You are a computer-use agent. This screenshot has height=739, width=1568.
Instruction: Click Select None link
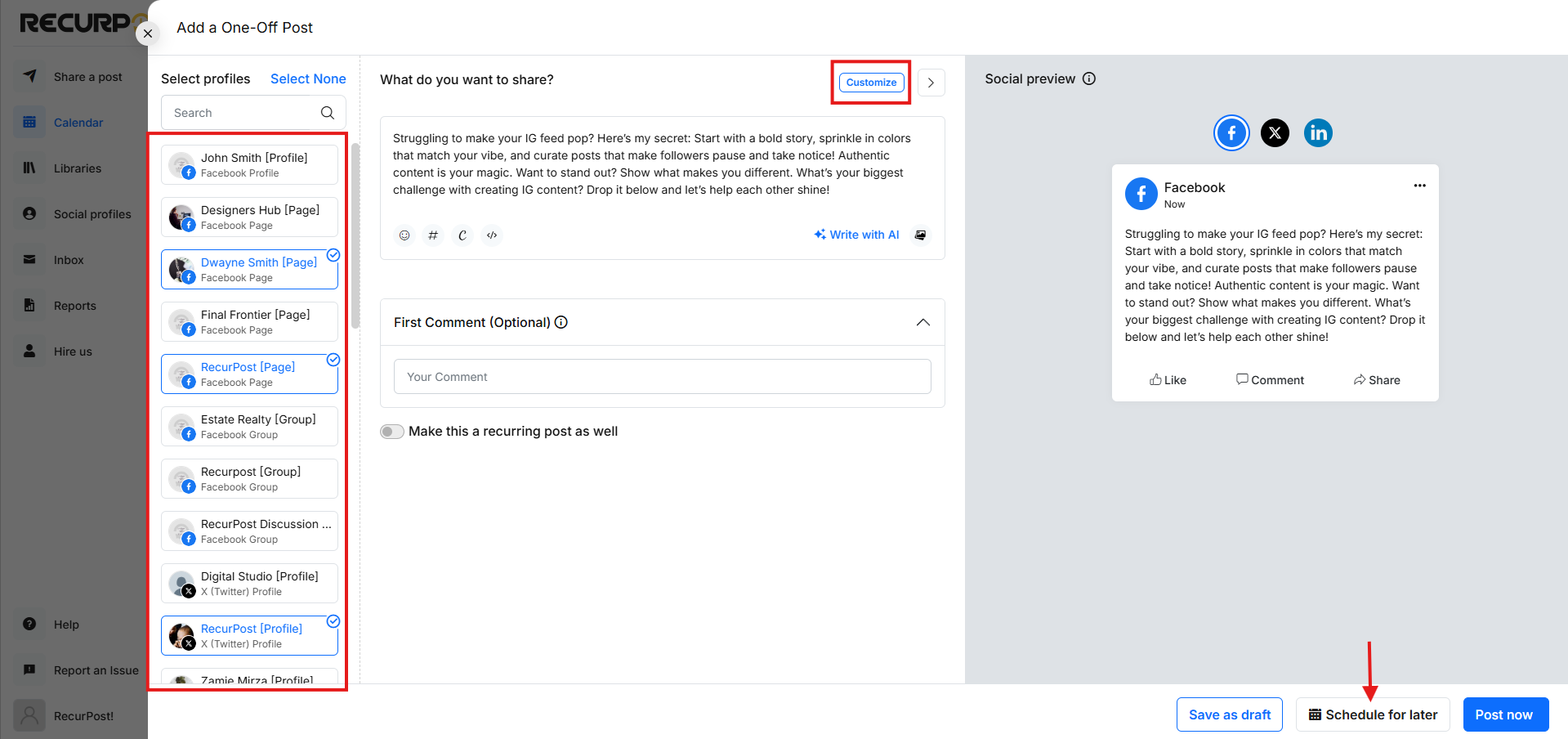[x=308, y=78]
